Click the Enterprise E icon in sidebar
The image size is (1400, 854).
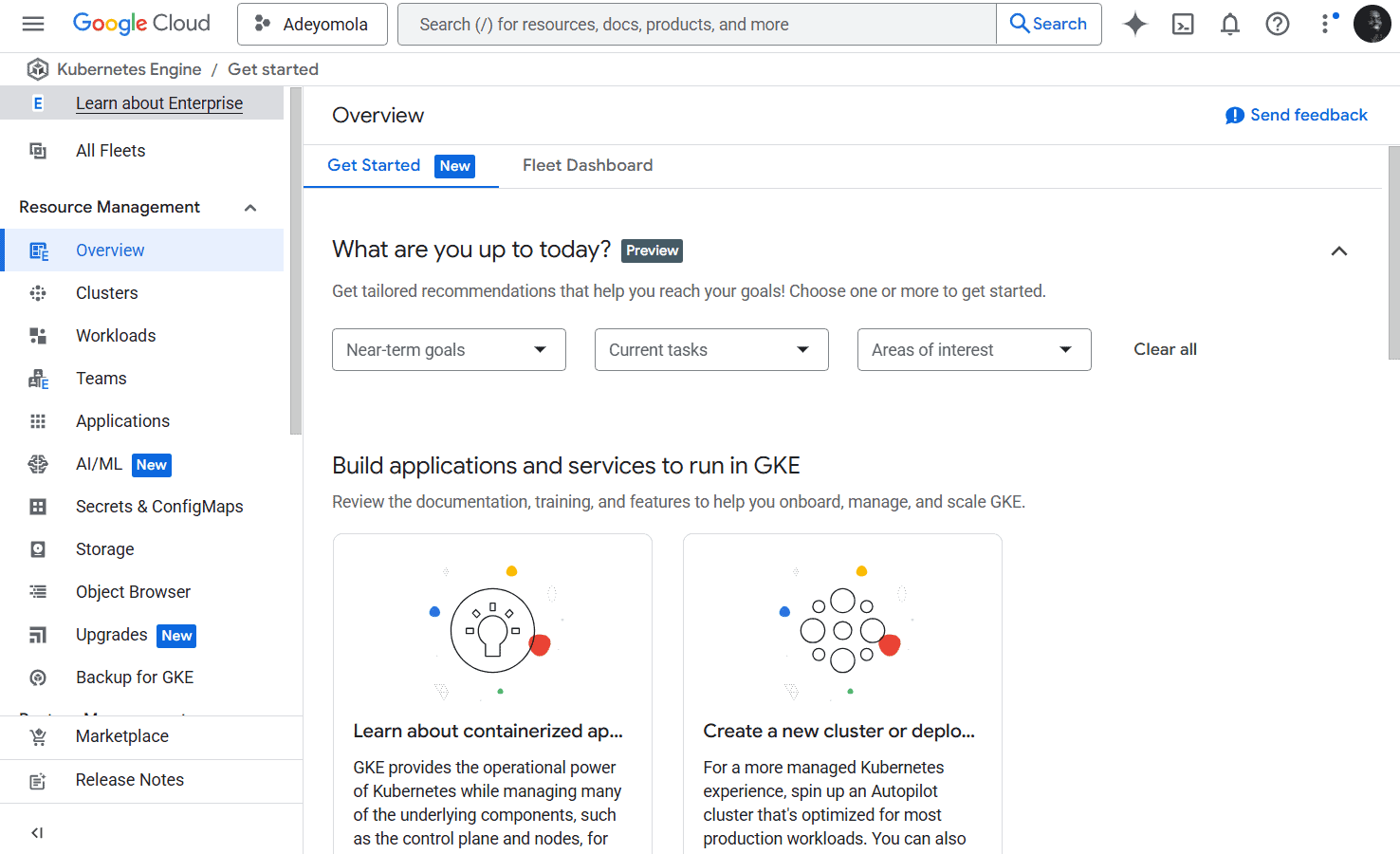pos(38,103)
